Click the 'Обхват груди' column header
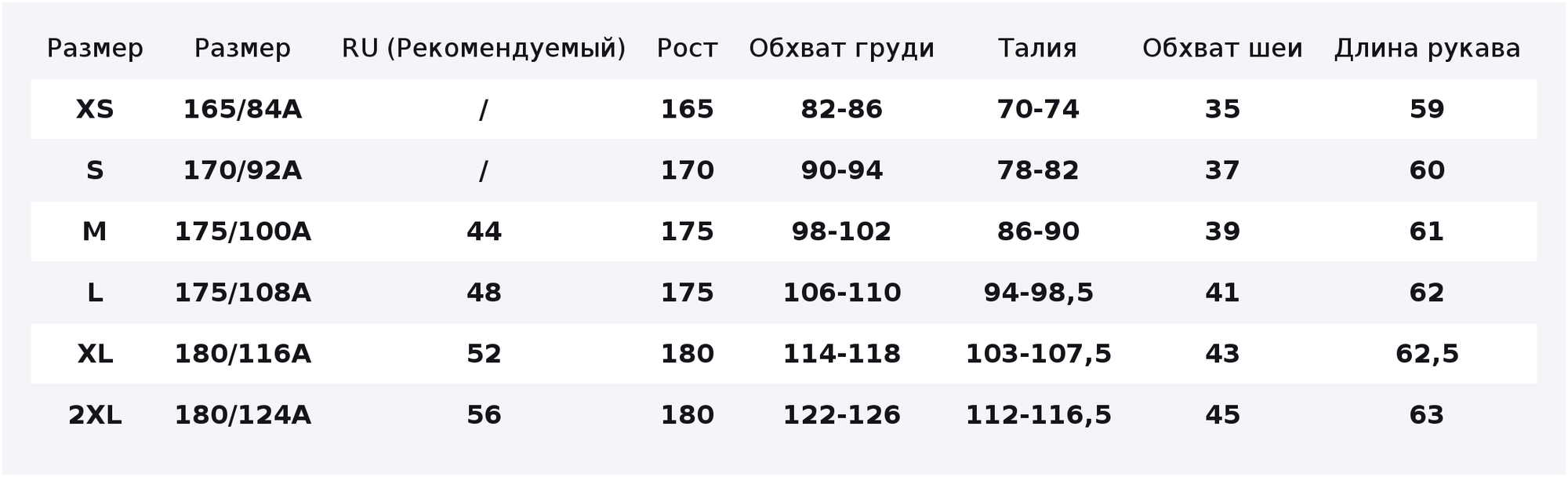This screenshot has width=1568, height=477. click(841, 49)
